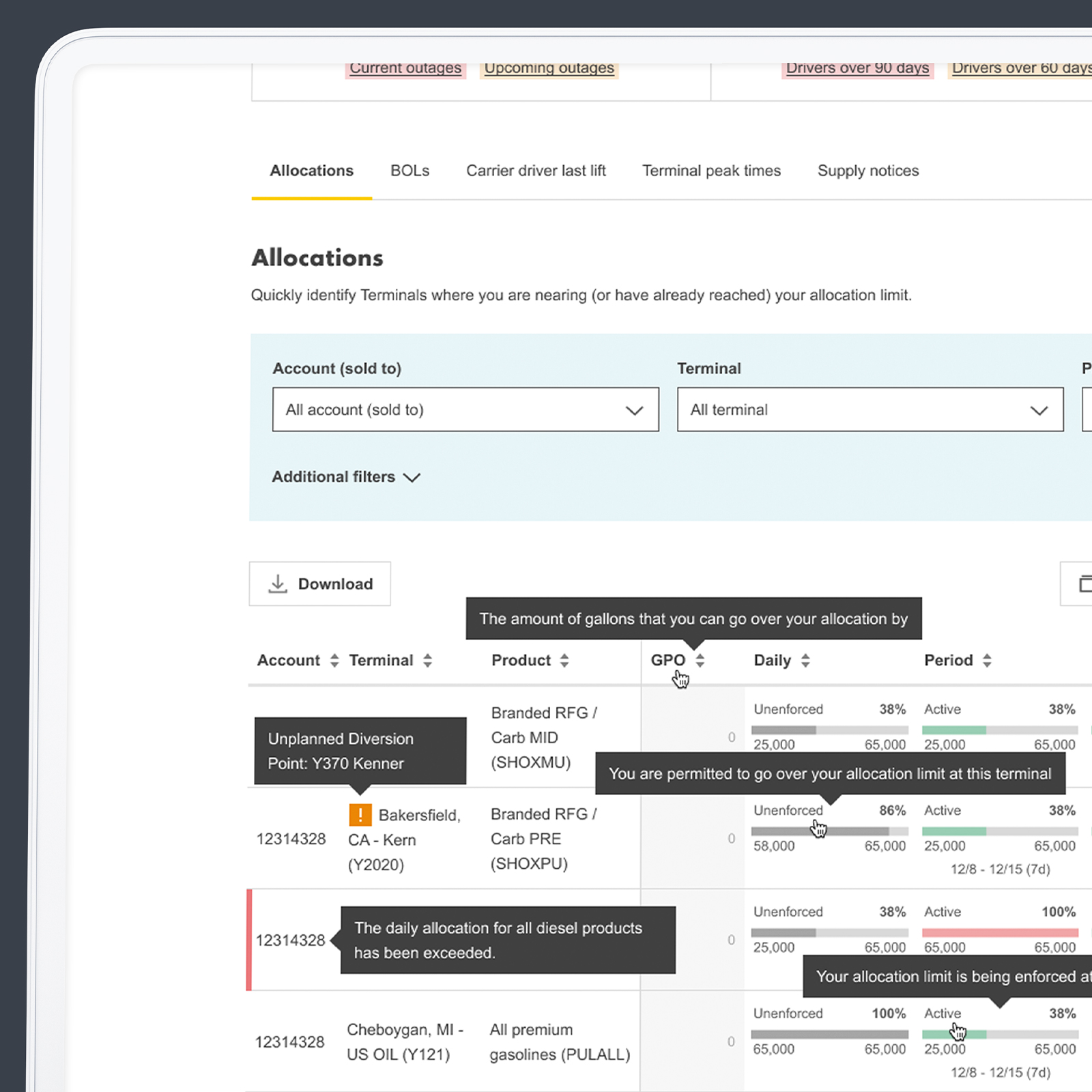Click the red 100% period progress bar

coord(1000,932)
